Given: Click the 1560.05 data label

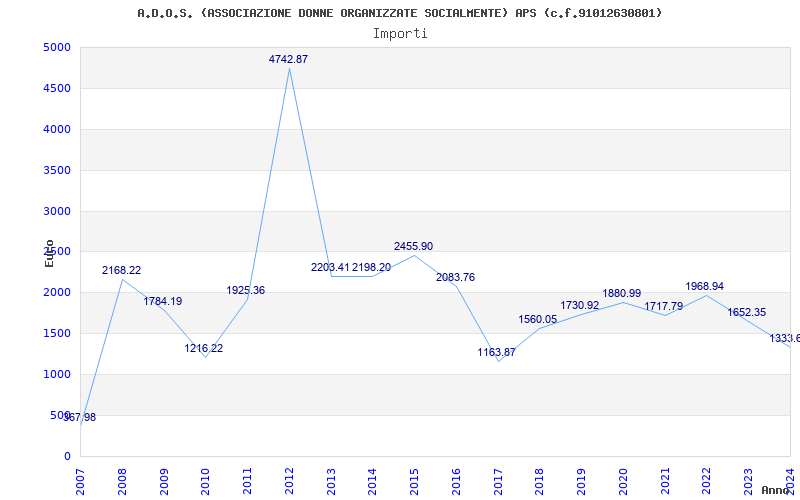Looking at the screenshot, I should (538, 319).
